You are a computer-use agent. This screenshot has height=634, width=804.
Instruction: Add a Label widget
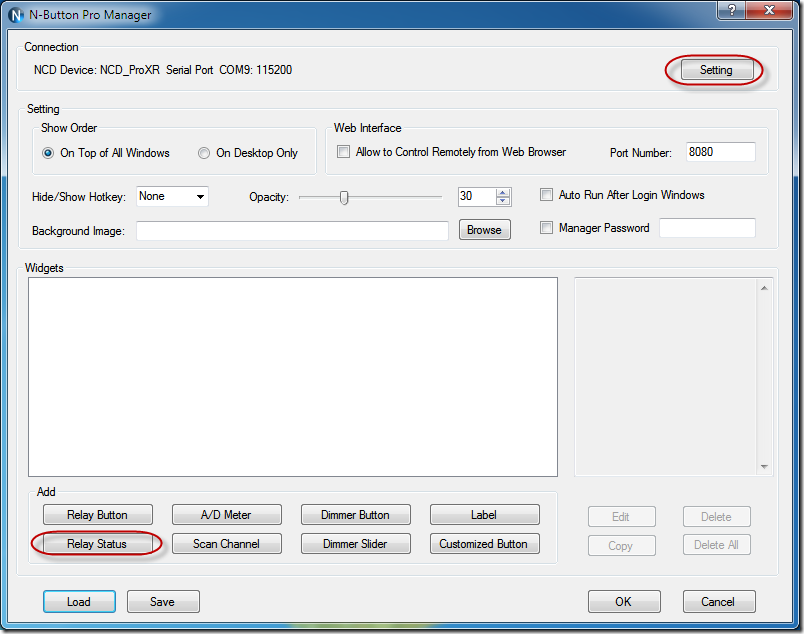485,514
